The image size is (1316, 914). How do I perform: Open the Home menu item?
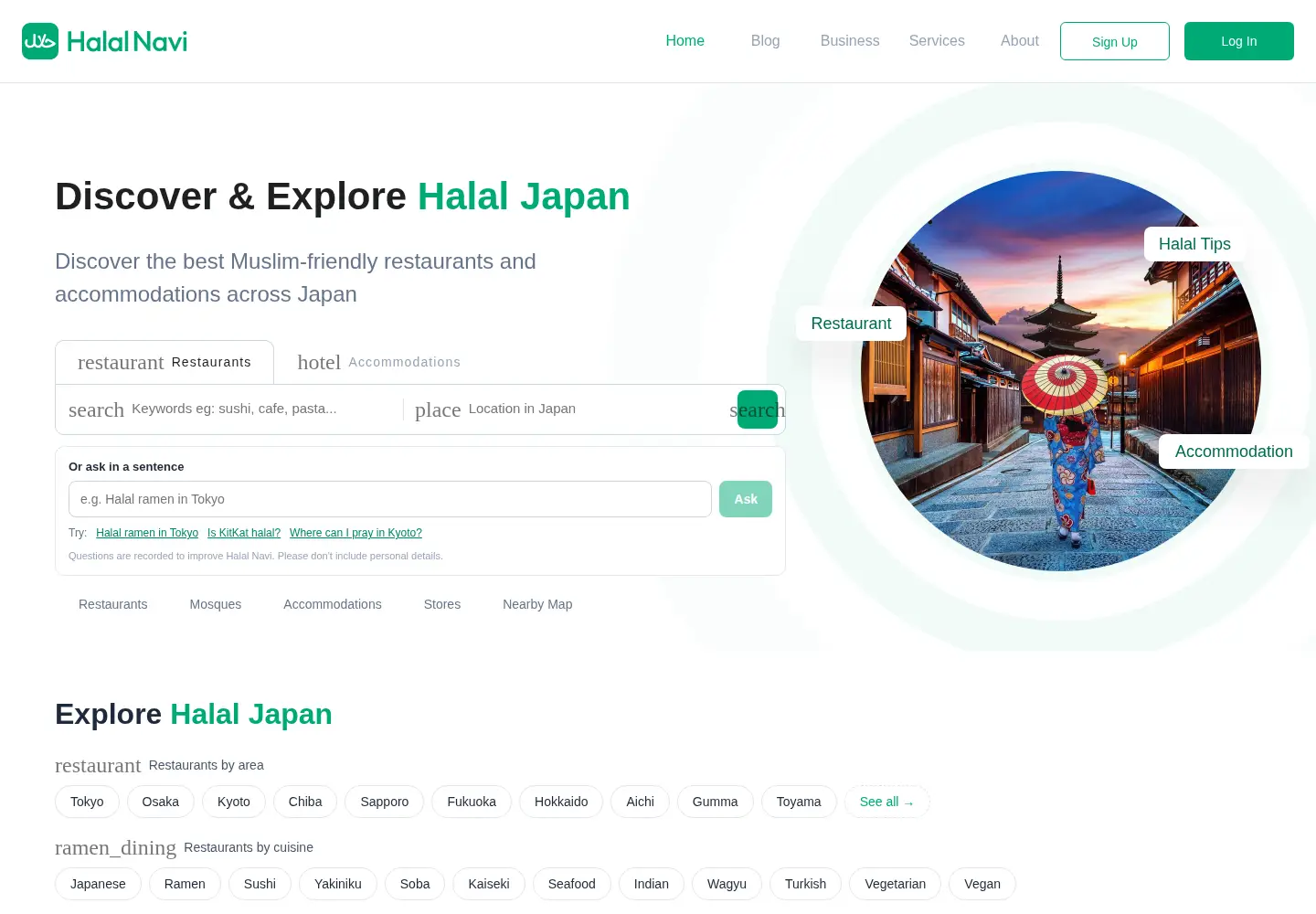pos(685,41)
